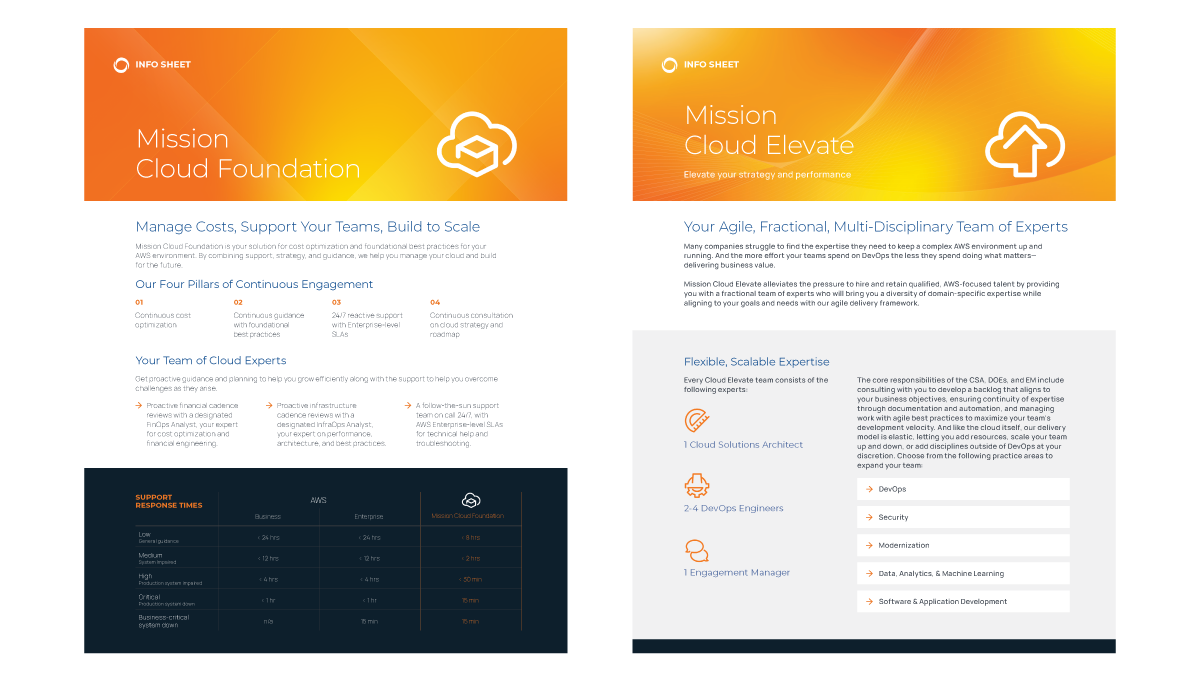The image size is (1200, 675).
Task: Click the Our Four Pillars of Continuous Engagement heading
Action: (x=254, y=284)
